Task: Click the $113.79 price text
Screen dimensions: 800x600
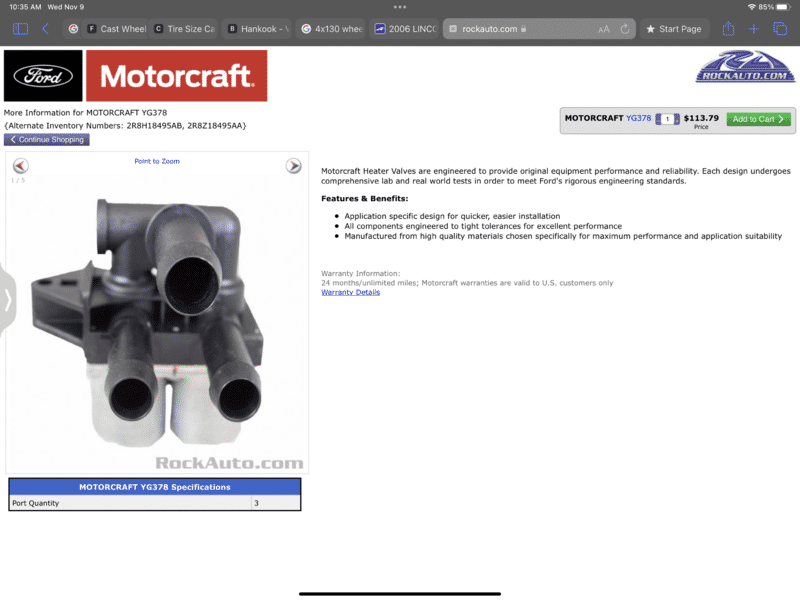Action: click(701, 118)
